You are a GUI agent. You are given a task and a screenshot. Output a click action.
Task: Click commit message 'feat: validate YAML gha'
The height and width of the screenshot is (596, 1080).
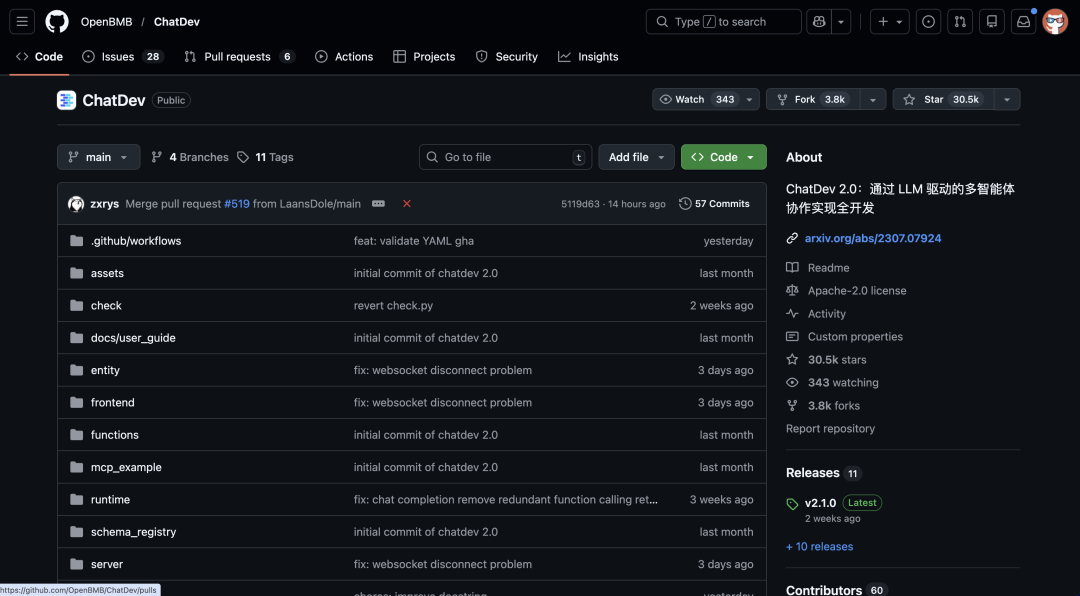click(x=414, y=241)
